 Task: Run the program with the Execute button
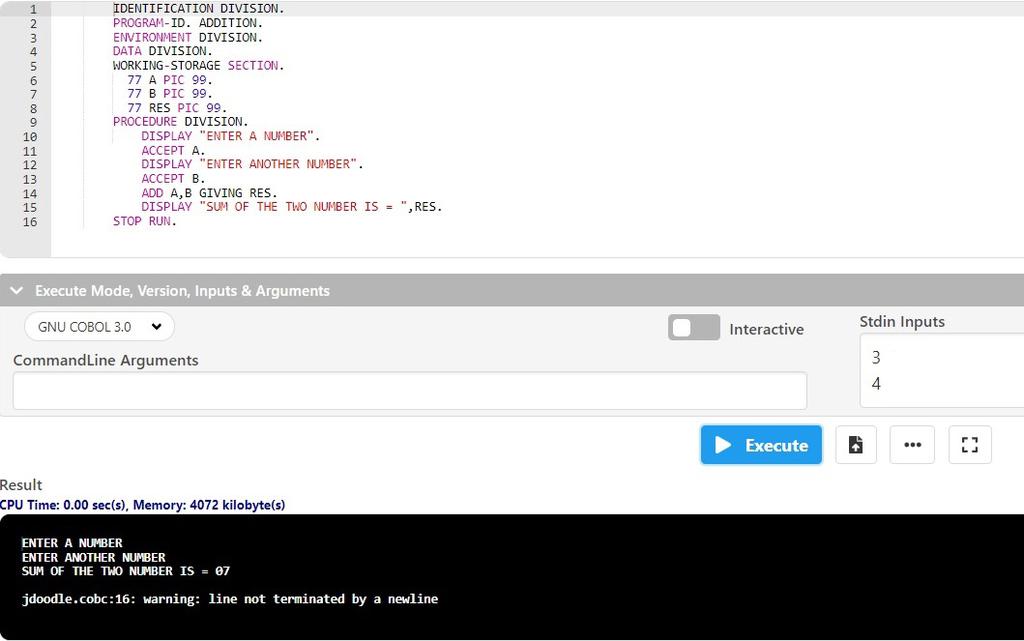coord(761,444)
